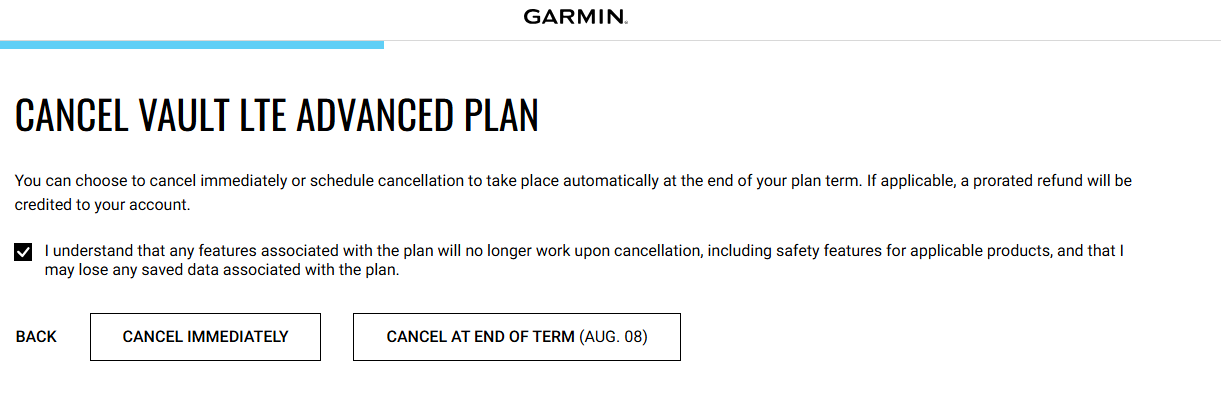Go back using the BACK link
The width and height of the screenshot is (1221, 418).
pos(36,337)
